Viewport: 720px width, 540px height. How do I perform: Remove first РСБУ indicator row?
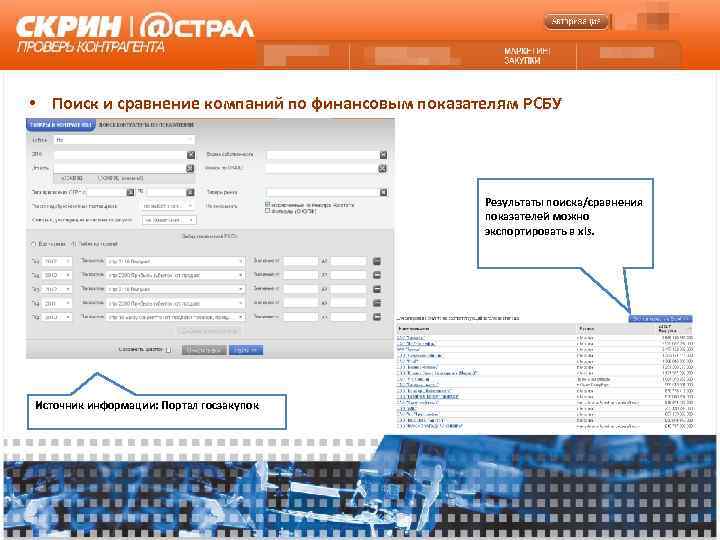pos(377,261)
